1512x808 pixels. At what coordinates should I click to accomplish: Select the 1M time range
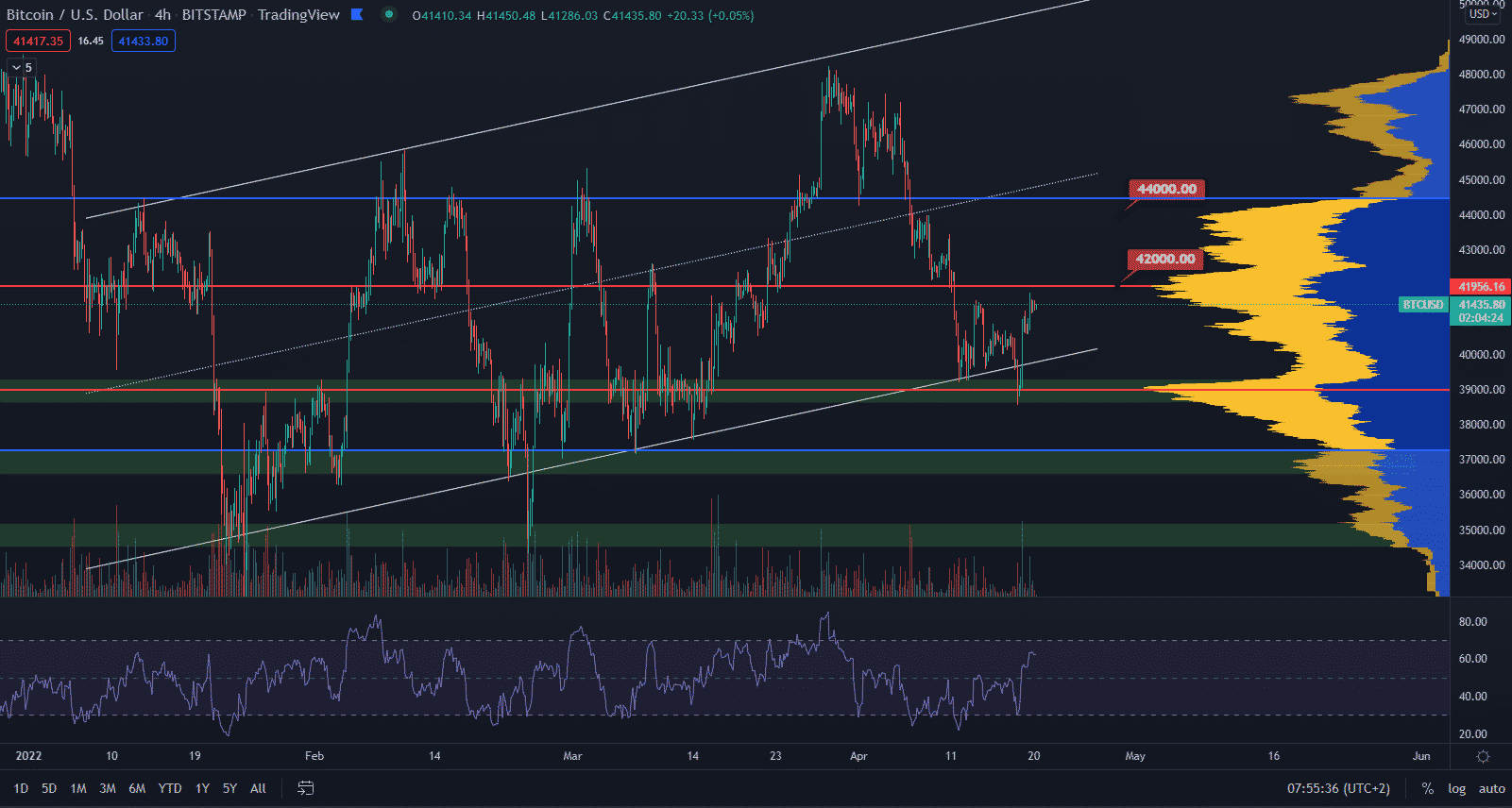tap(78, 788)
